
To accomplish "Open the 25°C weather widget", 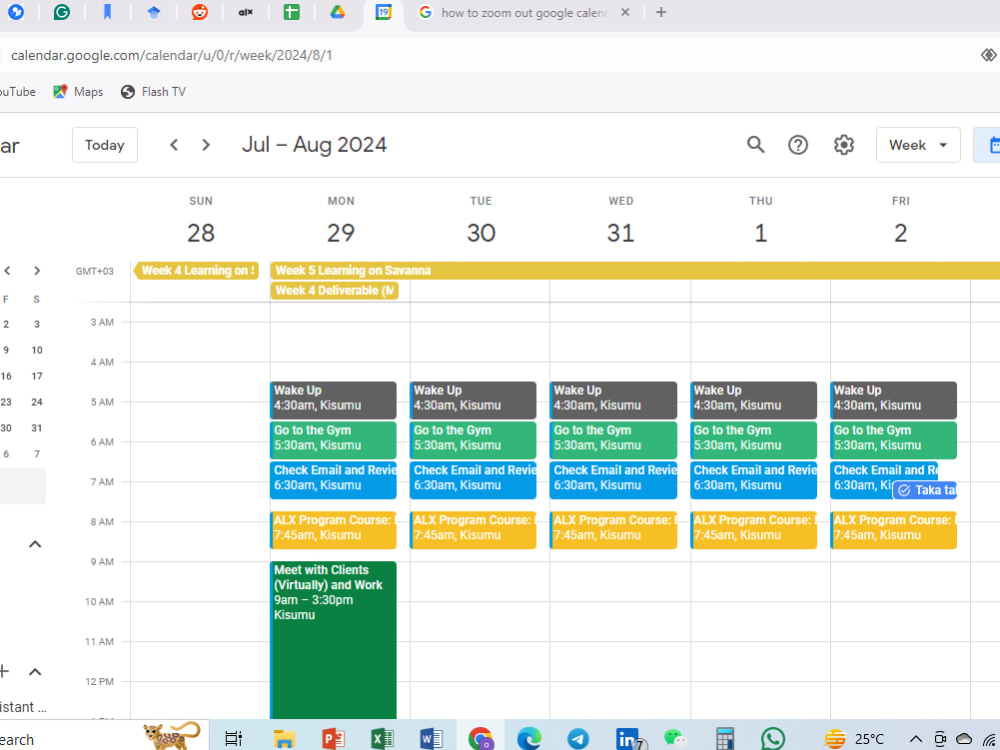I will 853,739.
